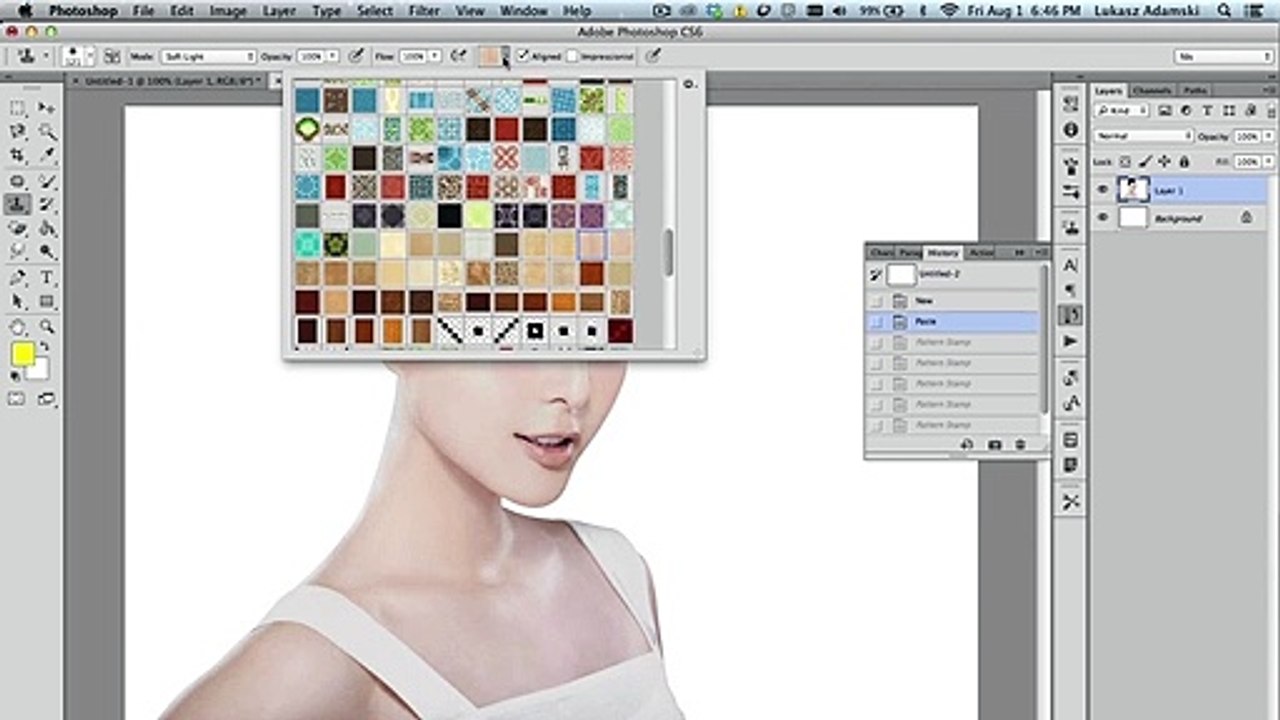Select the Background layer row

(1178, 217)
